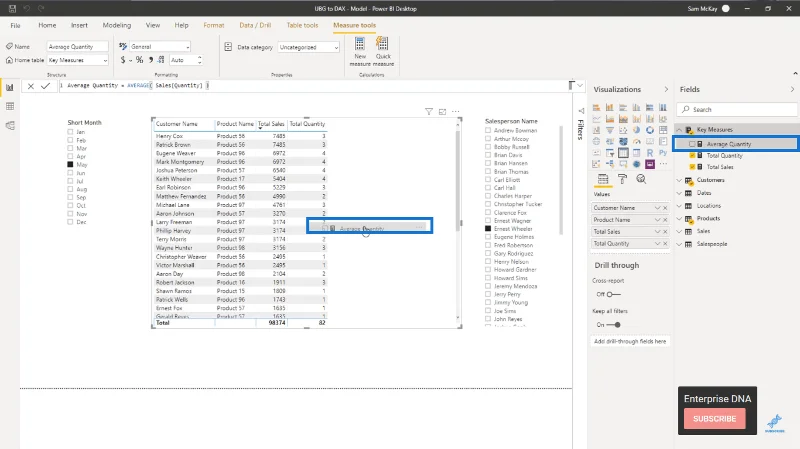Switch to the Modeling ribbon tab
800x449 pixels.
tap(116, 25)
